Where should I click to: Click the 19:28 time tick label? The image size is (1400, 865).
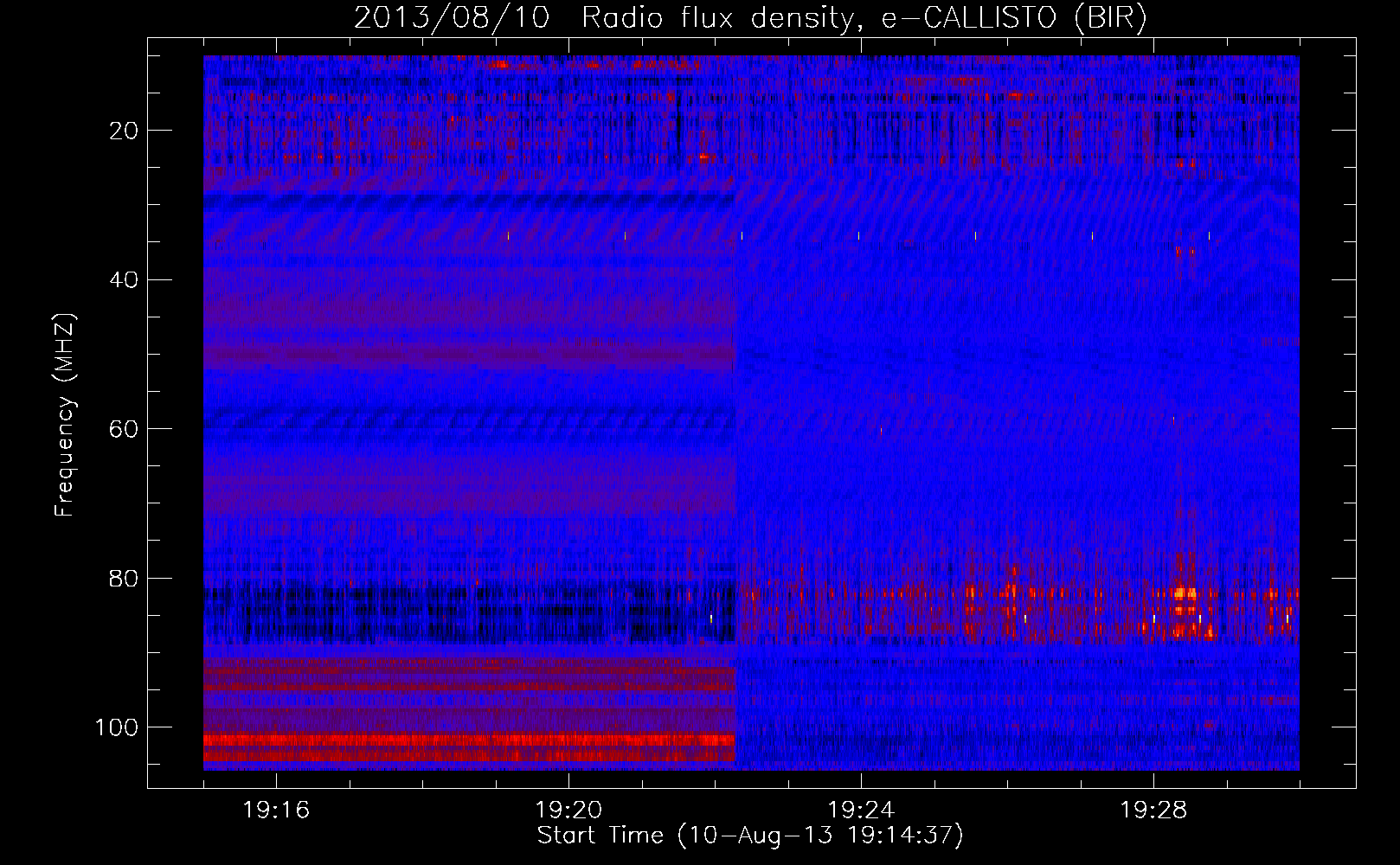point(1153,811)
